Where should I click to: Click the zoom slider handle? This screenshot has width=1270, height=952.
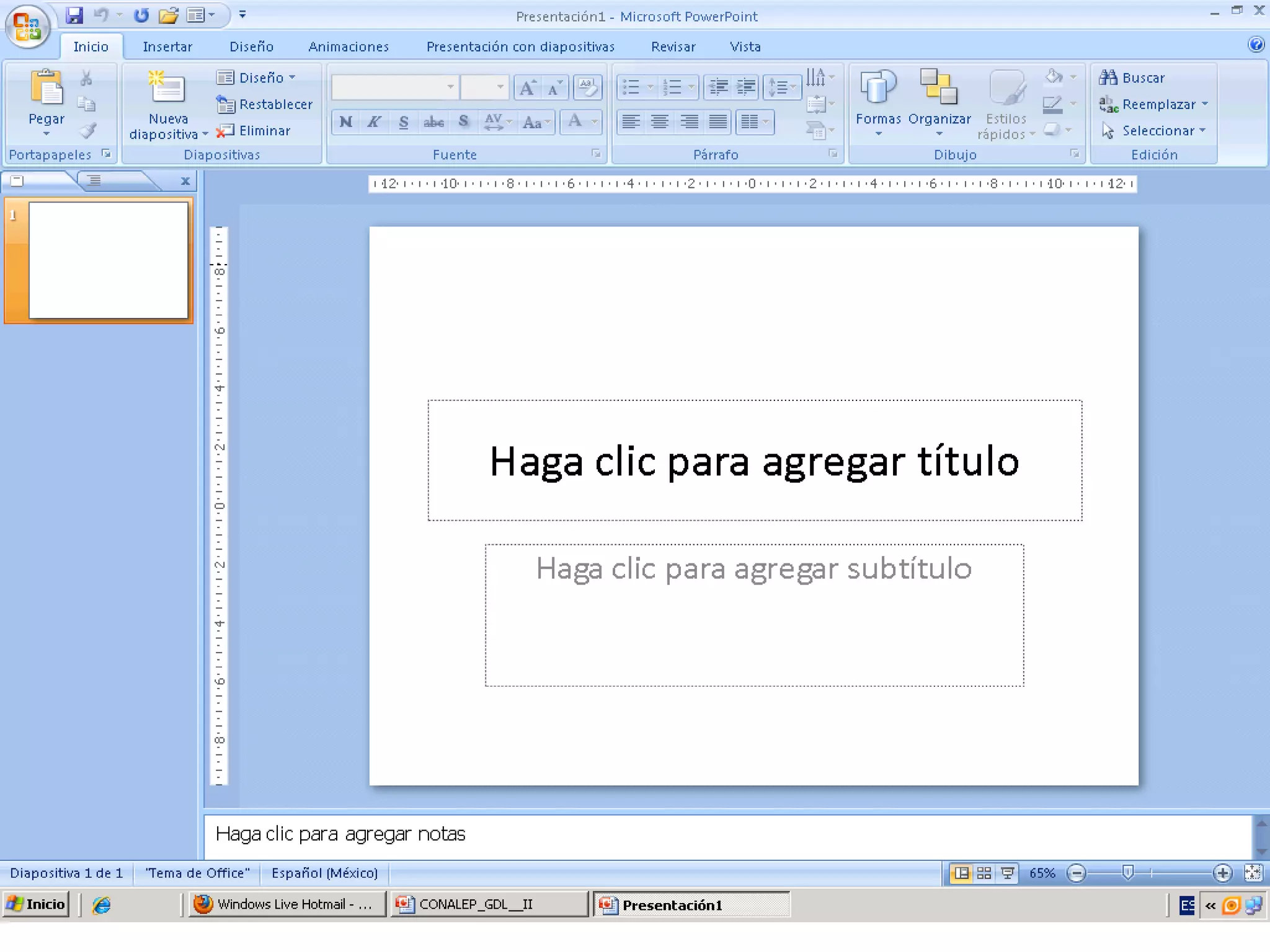pyautogui.click(x=1128, y=873)
